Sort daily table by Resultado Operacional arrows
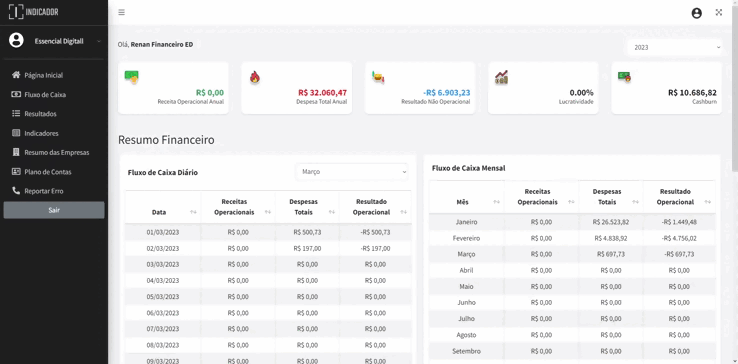 click(x=404, y=212)
